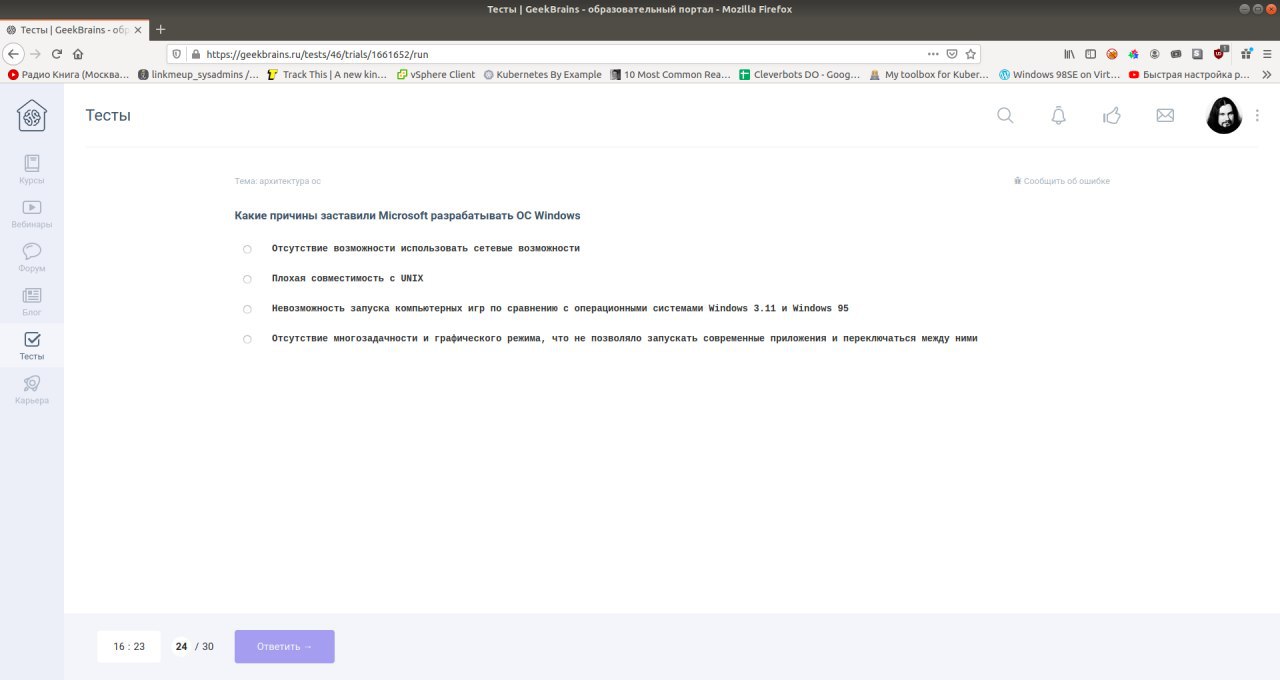Click the thumbs-up icon in the header

pos(1111,115)
